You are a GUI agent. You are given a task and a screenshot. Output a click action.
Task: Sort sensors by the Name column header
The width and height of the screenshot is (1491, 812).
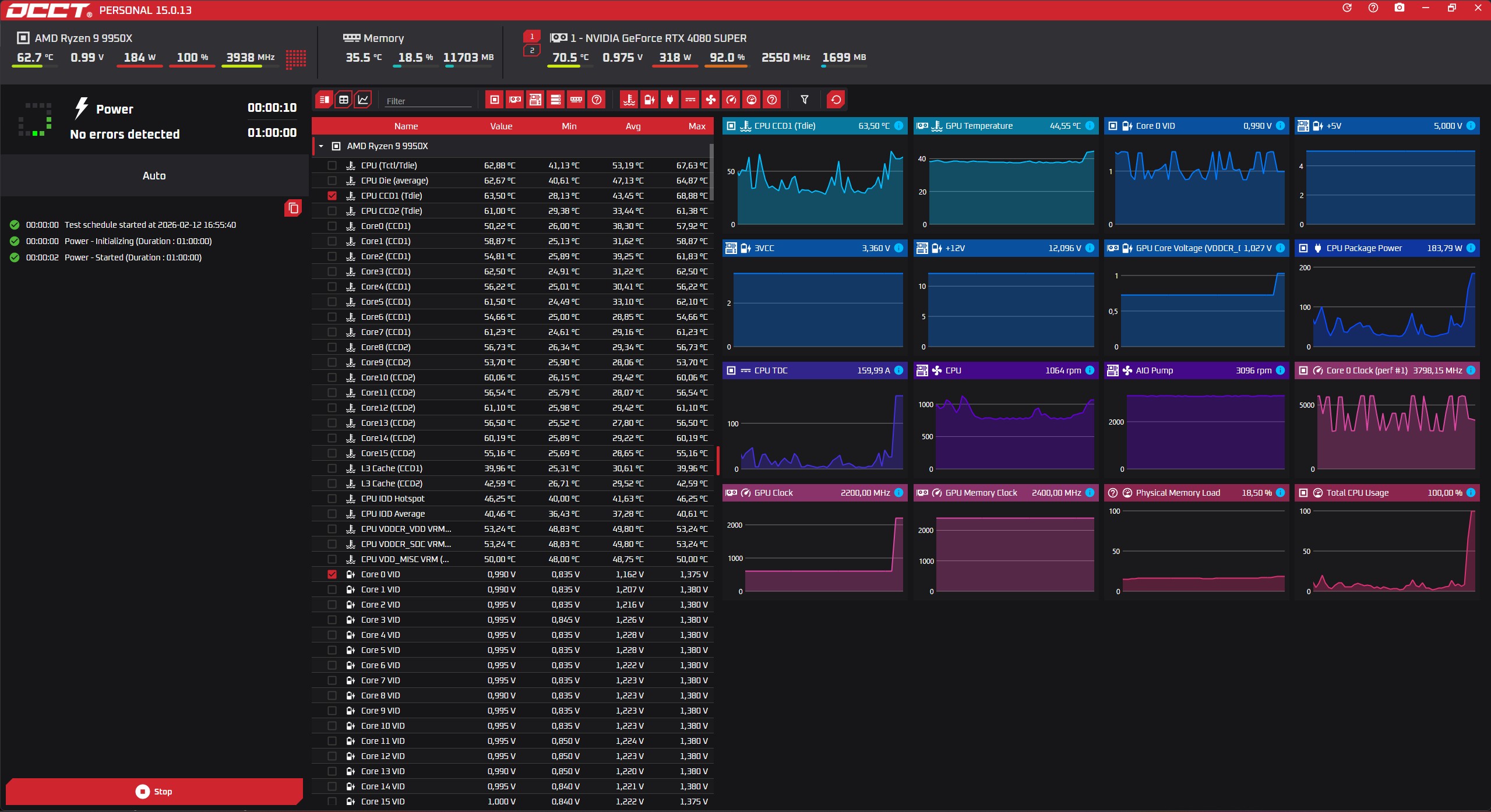coord(406,126)
